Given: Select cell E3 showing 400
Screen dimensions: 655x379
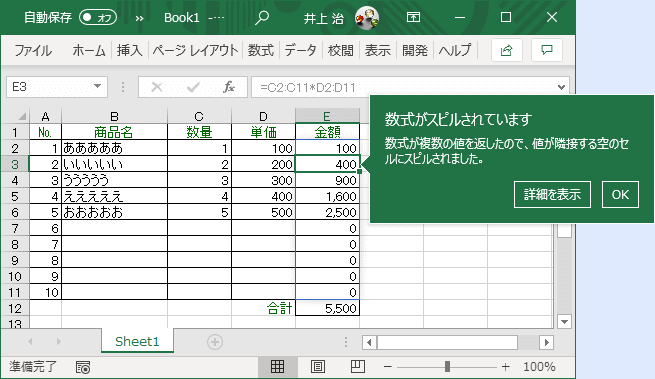Looking at the screenshot, I should point(327,164).
